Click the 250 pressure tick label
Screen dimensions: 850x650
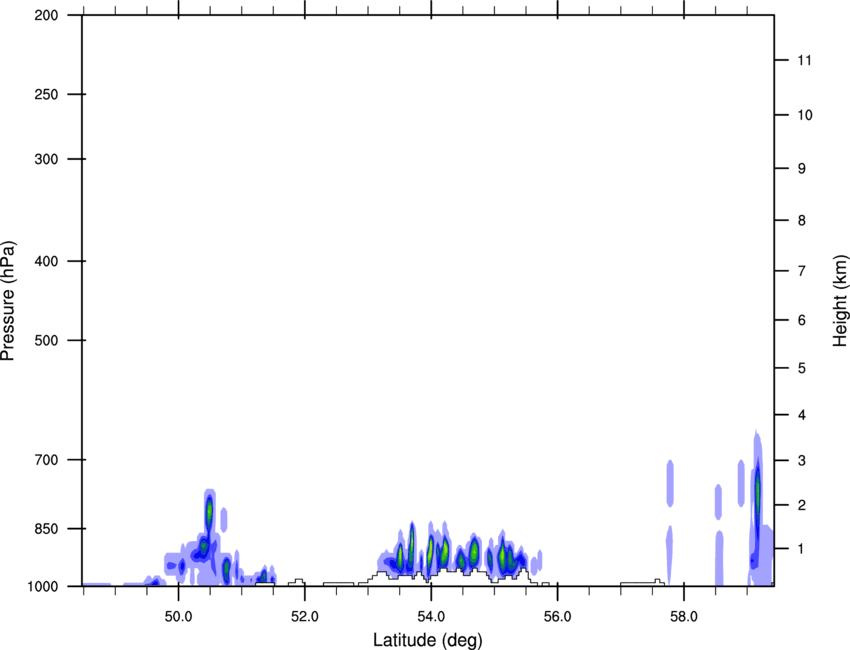(46, 94)
